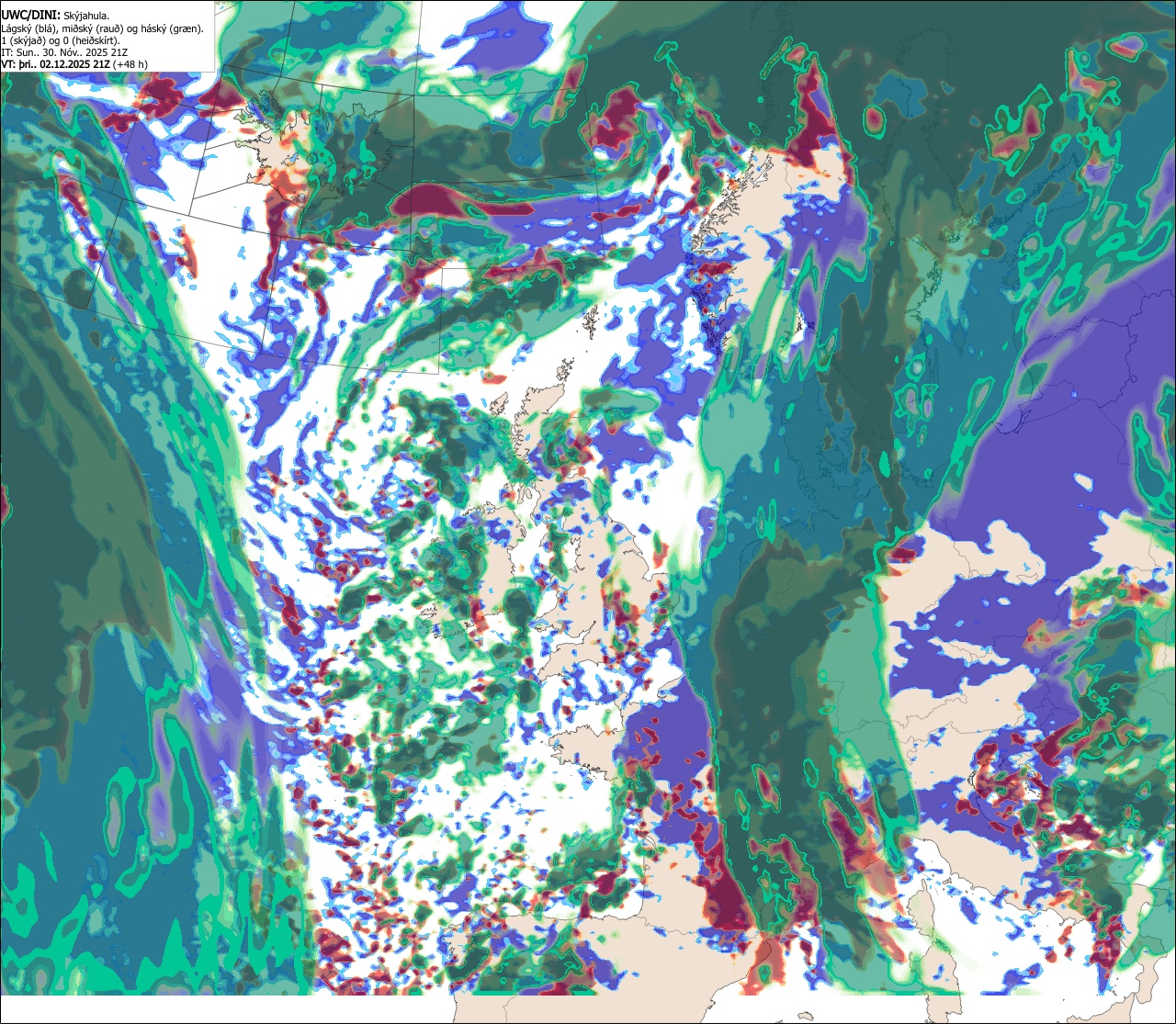This screenshot has height=1024, width=1176.
Task: Click the "VT: þri.. 02.12.2025 21Z (+48 h)" line
Action: [x=74, y=64]
